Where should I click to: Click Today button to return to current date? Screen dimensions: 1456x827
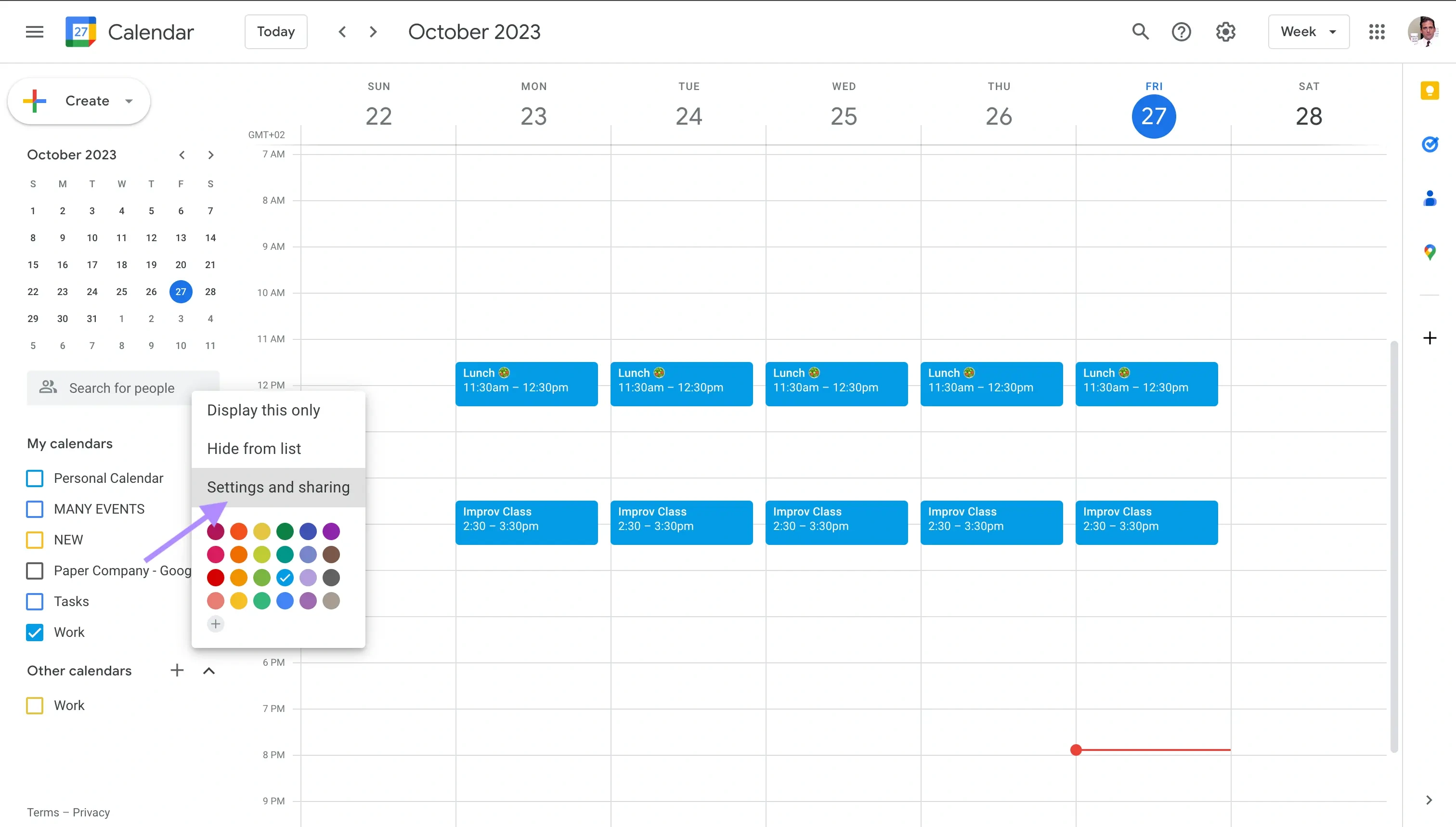tap(275, 31)
